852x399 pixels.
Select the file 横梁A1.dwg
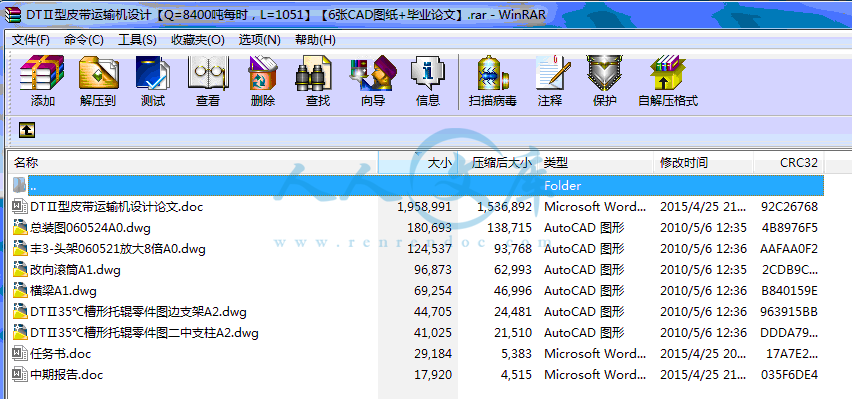pyautogui.click(x=64, y=291)
